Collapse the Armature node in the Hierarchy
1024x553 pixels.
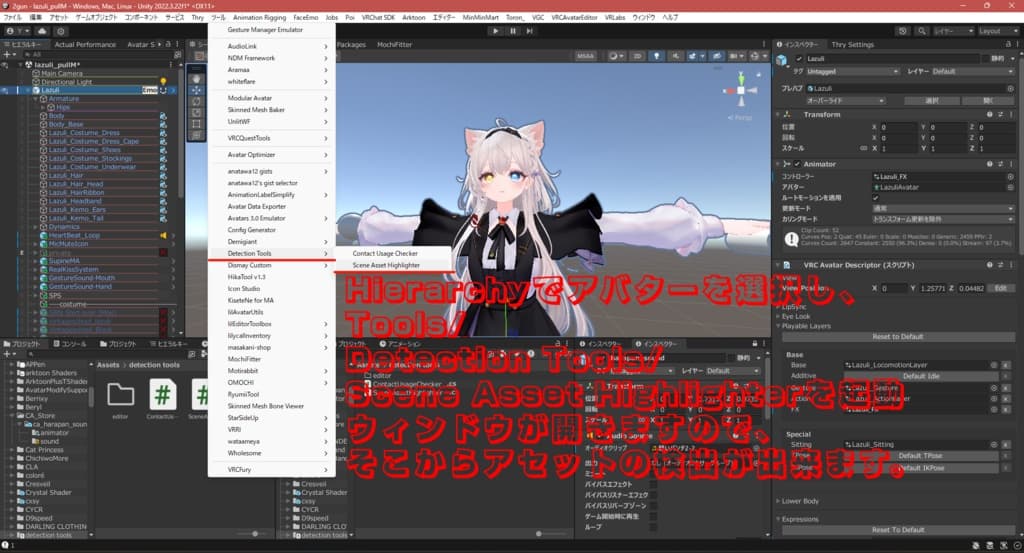36,99
